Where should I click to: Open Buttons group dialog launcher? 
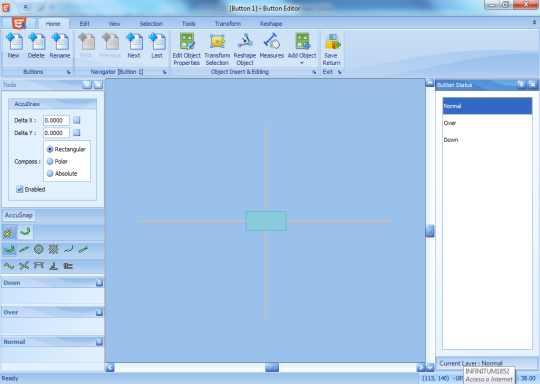click(x=69, y=72)
